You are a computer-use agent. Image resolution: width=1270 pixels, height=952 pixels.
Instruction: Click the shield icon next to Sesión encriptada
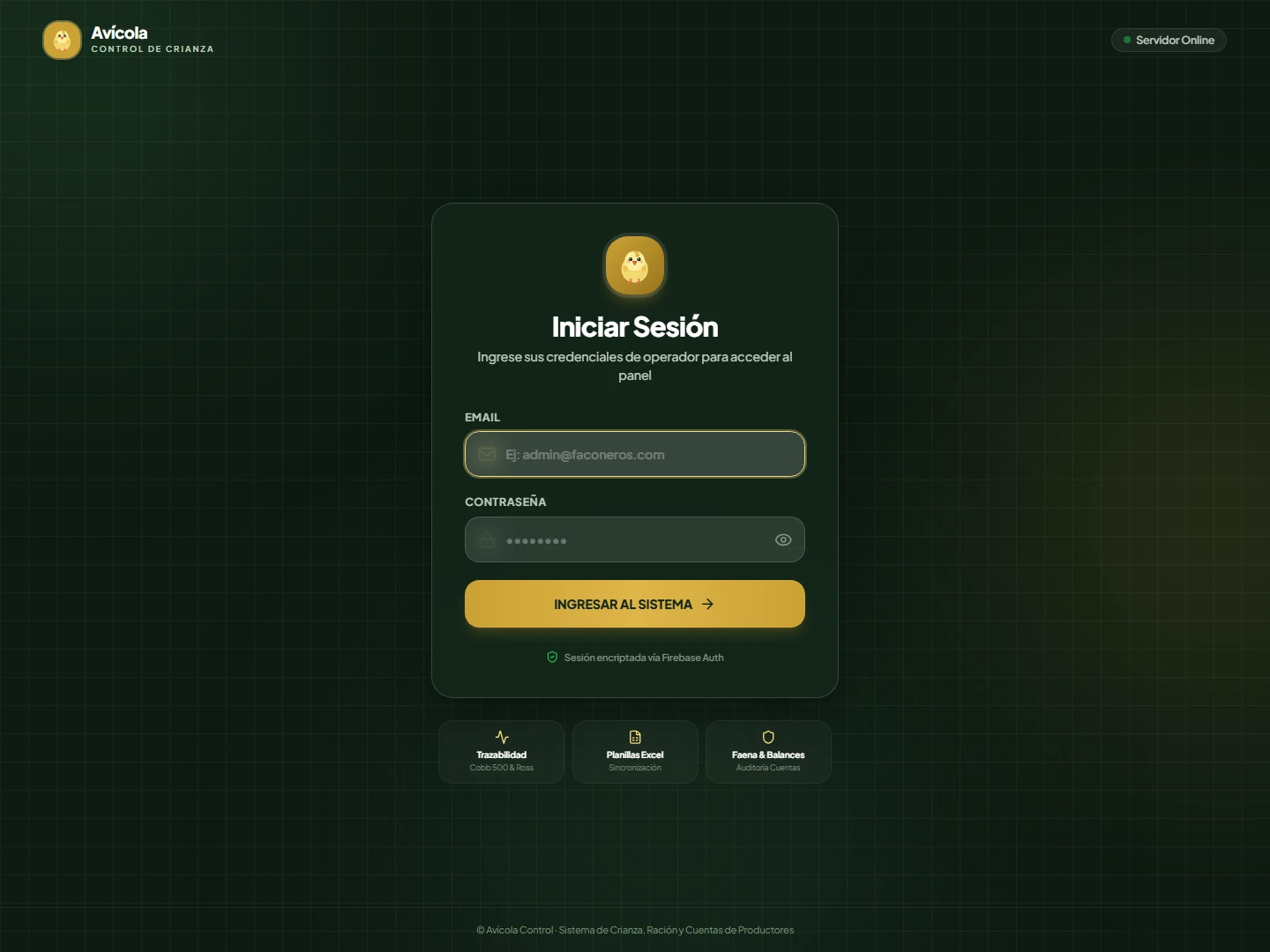(552, 657)
